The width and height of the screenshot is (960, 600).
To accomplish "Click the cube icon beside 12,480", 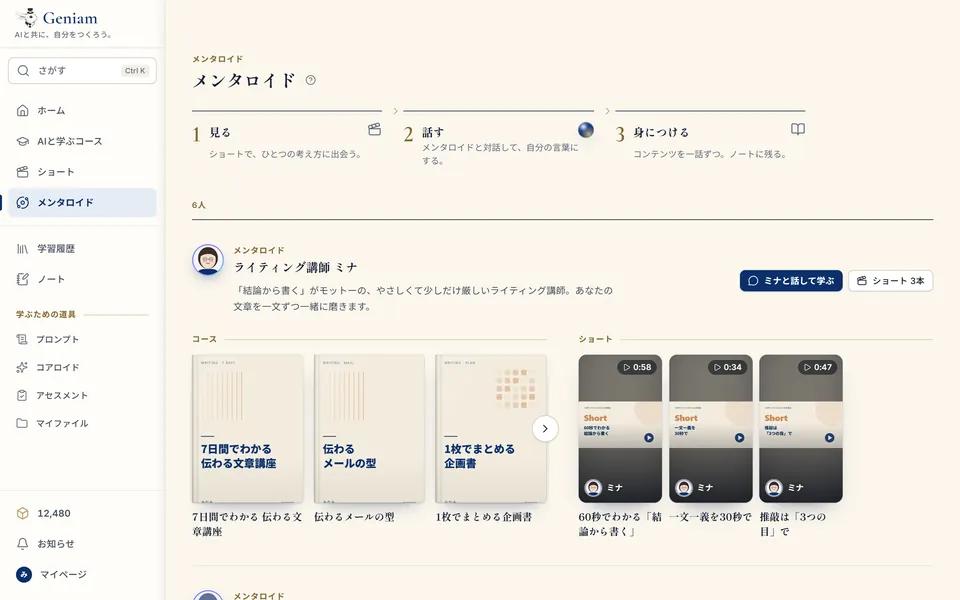I will point(23,513).
